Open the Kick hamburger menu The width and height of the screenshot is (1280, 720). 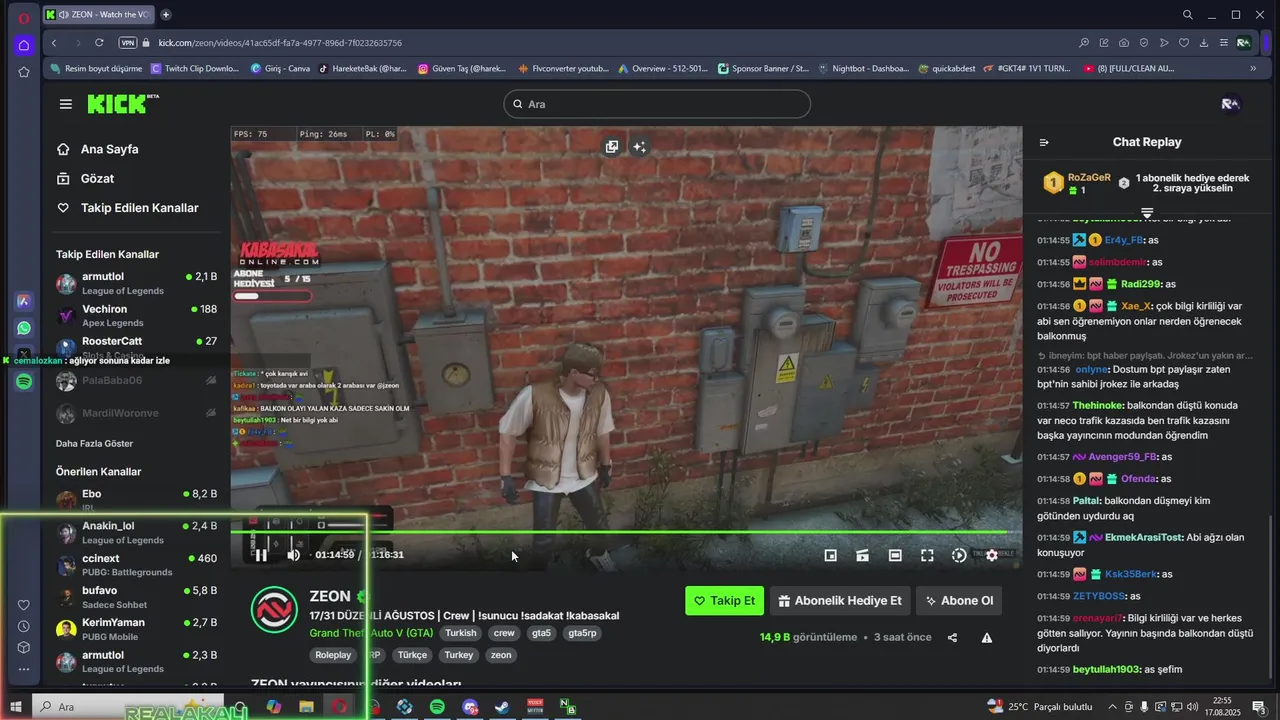(x=66, y=104)
